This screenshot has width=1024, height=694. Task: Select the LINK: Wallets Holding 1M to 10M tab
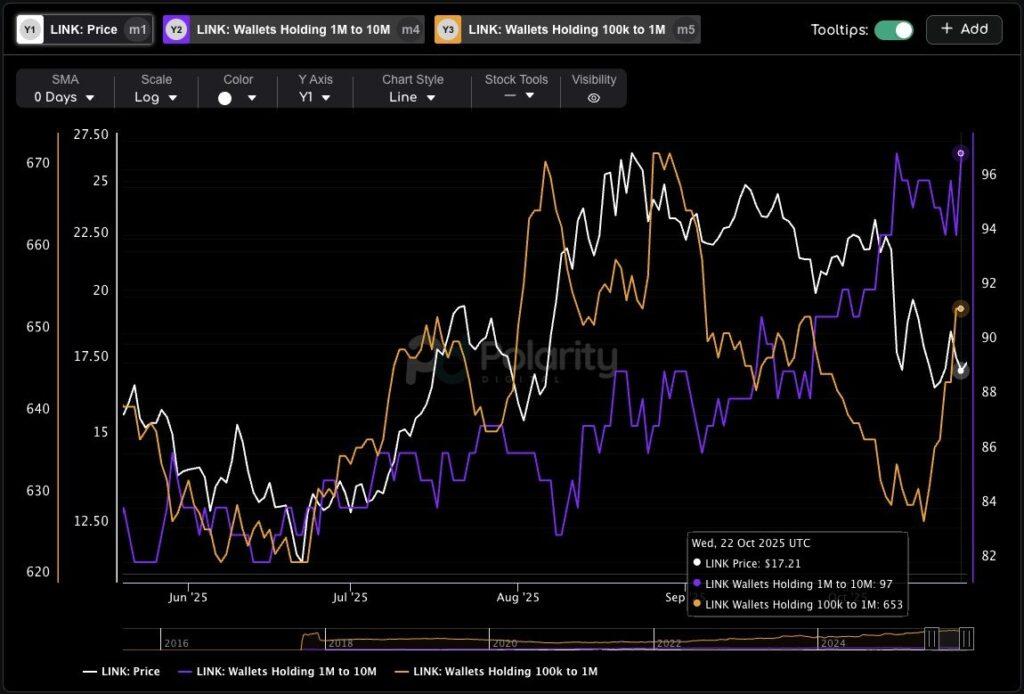pyautogui.click(x=293, y=30)
